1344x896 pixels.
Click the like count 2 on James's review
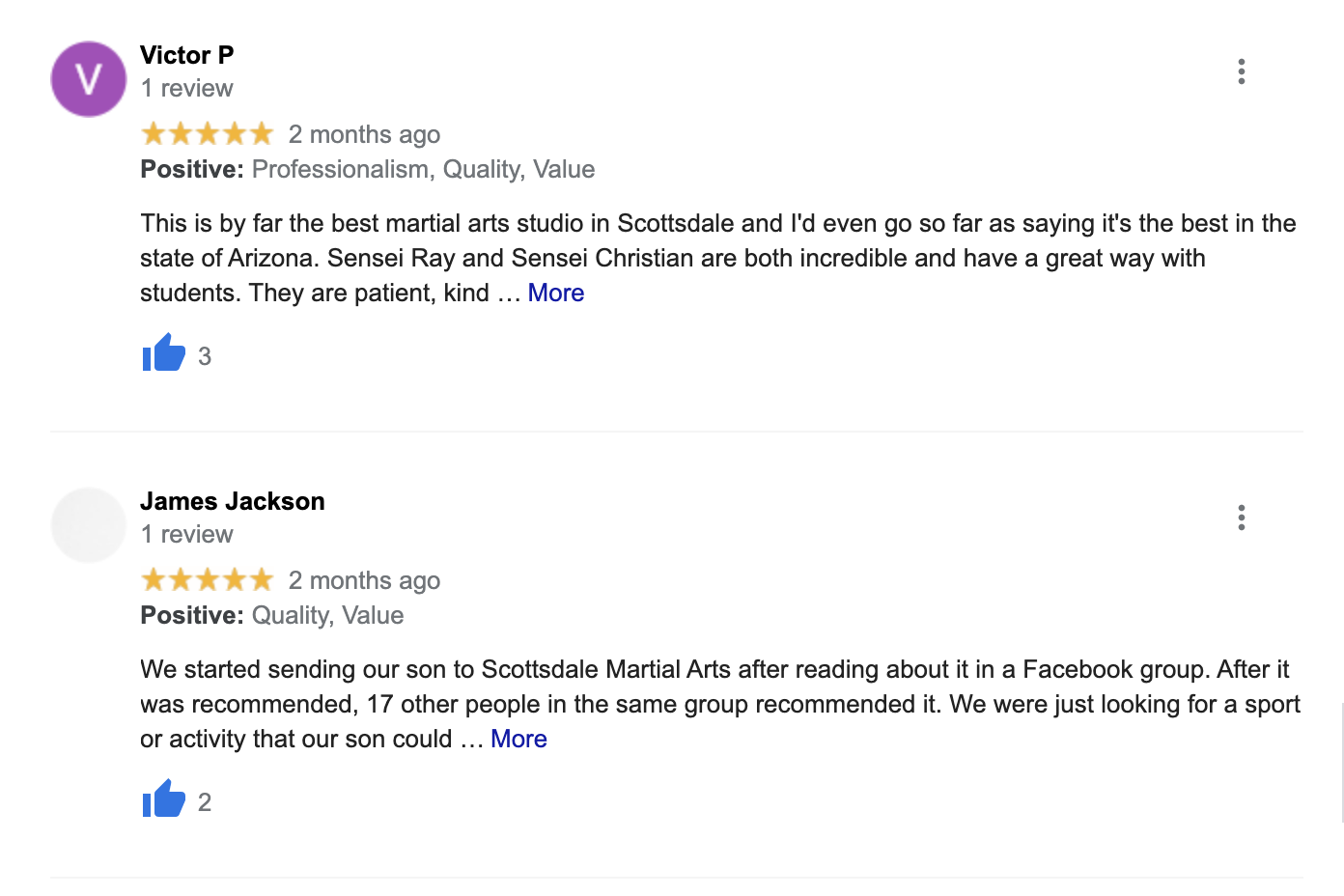[x=205, y=802]
